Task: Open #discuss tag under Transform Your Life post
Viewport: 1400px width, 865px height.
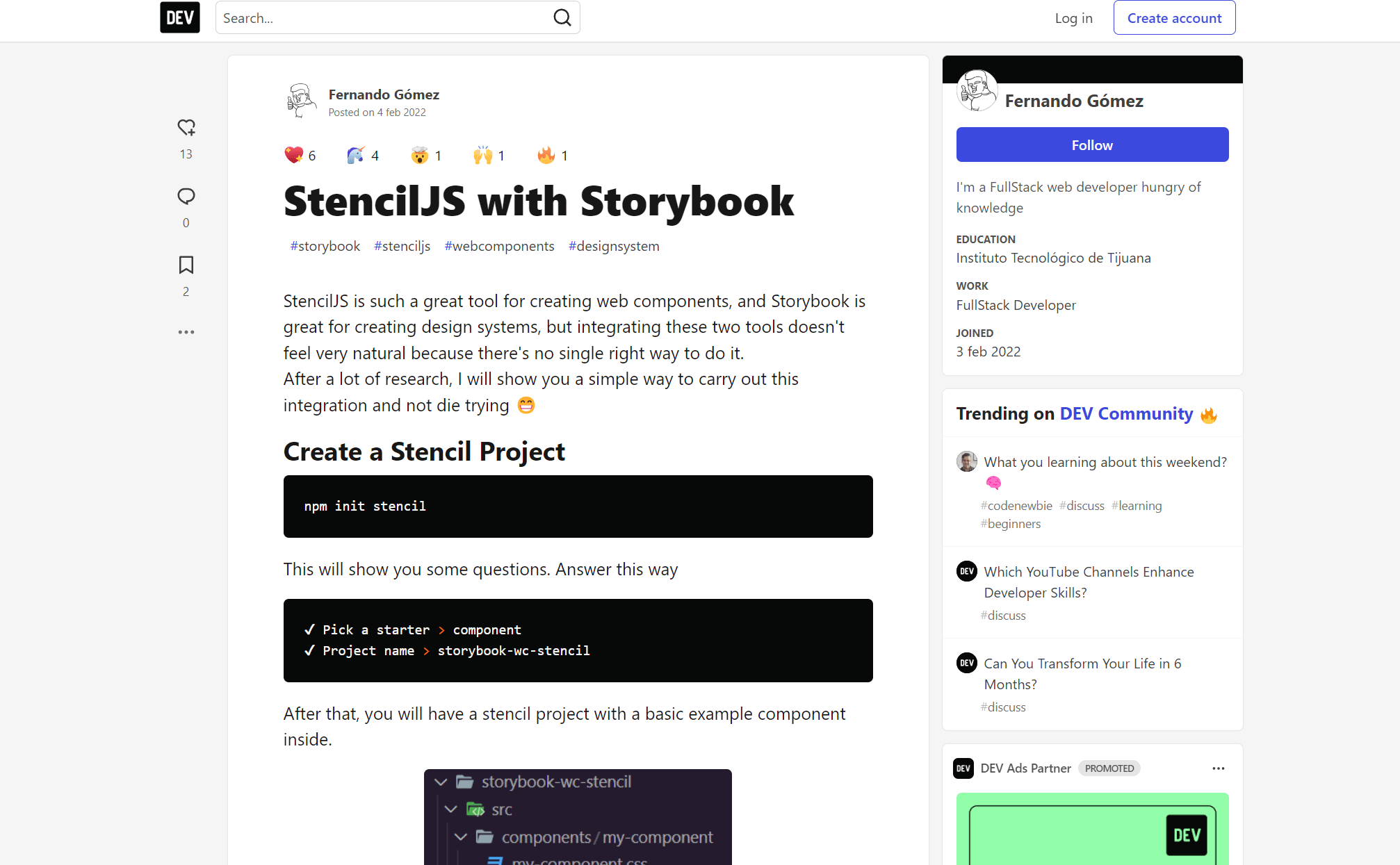Action: (x=1003, y=707)
